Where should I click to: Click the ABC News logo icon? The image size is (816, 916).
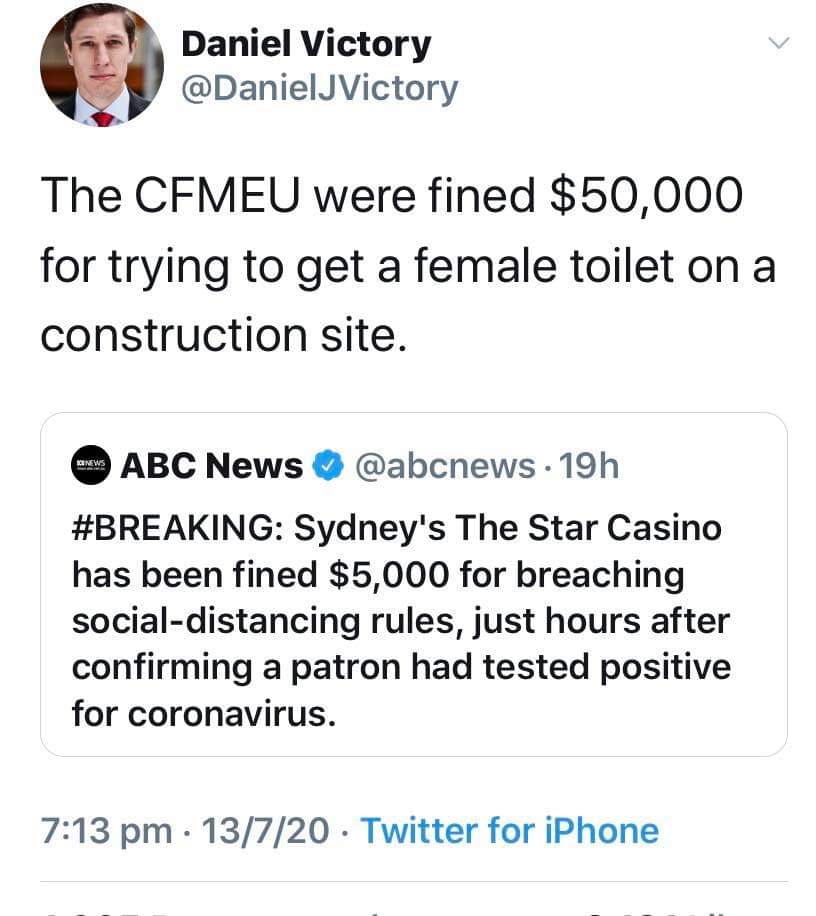pyautogui.click(x=90, y=466)
